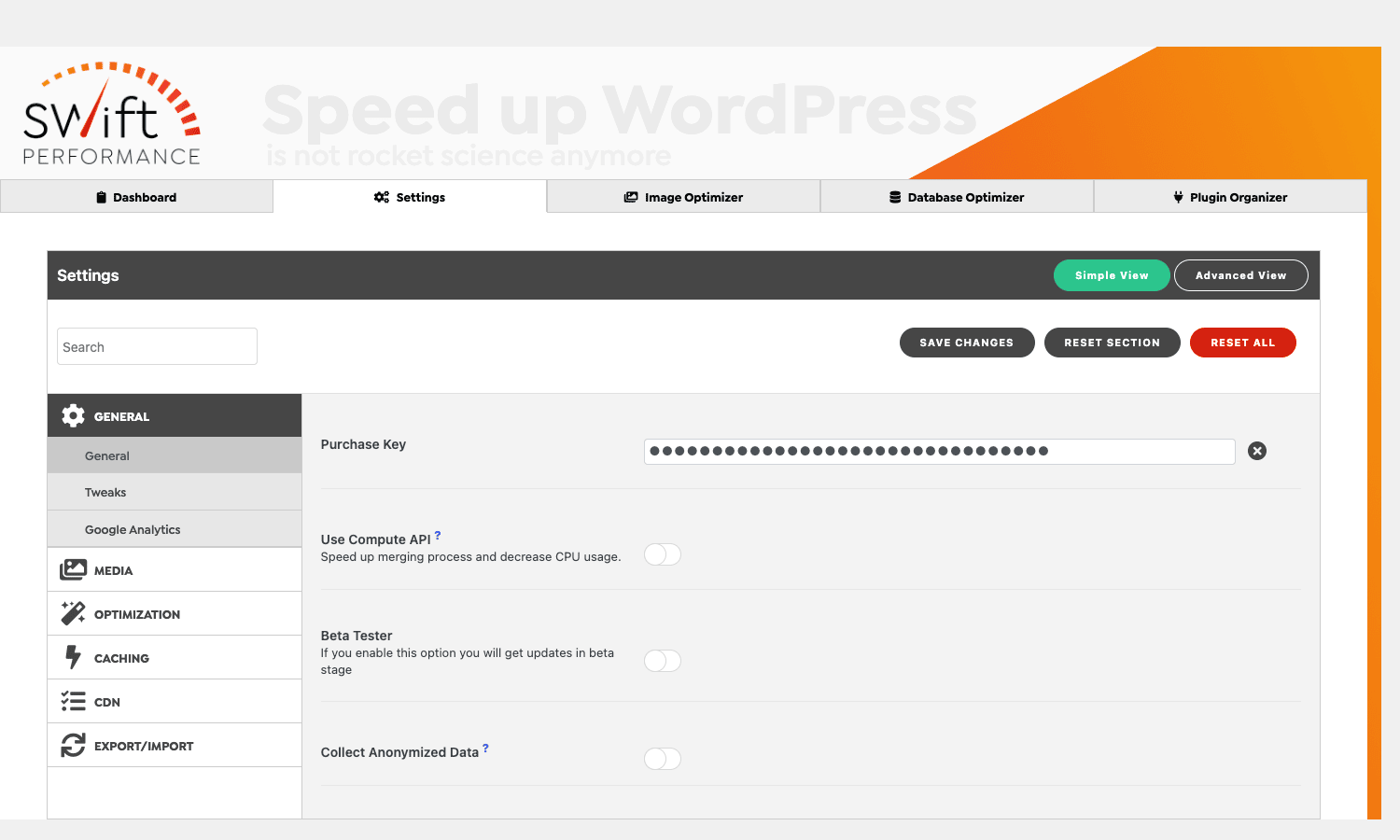
Task: Click the Image Optimizer pictures icon
Action: [631, 197]
